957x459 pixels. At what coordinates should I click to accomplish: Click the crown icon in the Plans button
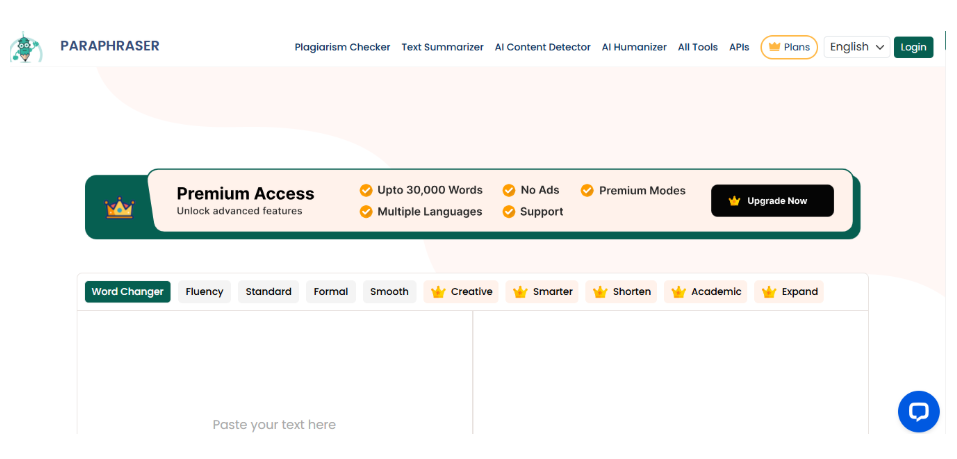point(775,47)
